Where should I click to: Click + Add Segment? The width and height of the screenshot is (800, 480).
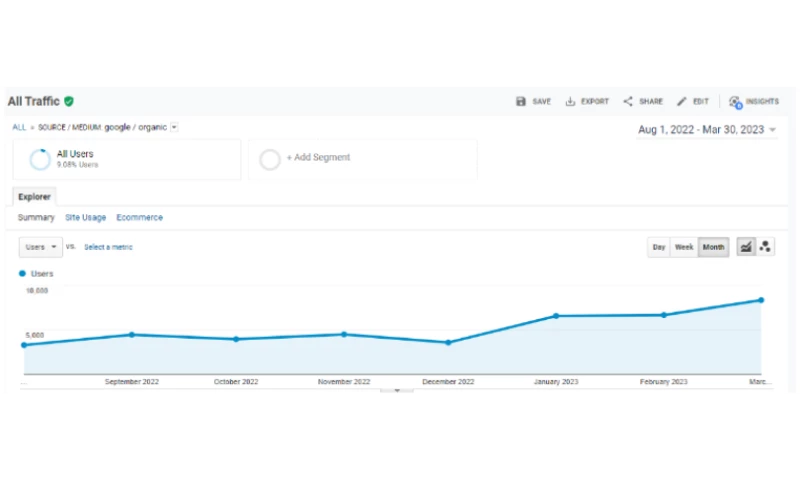318,157
